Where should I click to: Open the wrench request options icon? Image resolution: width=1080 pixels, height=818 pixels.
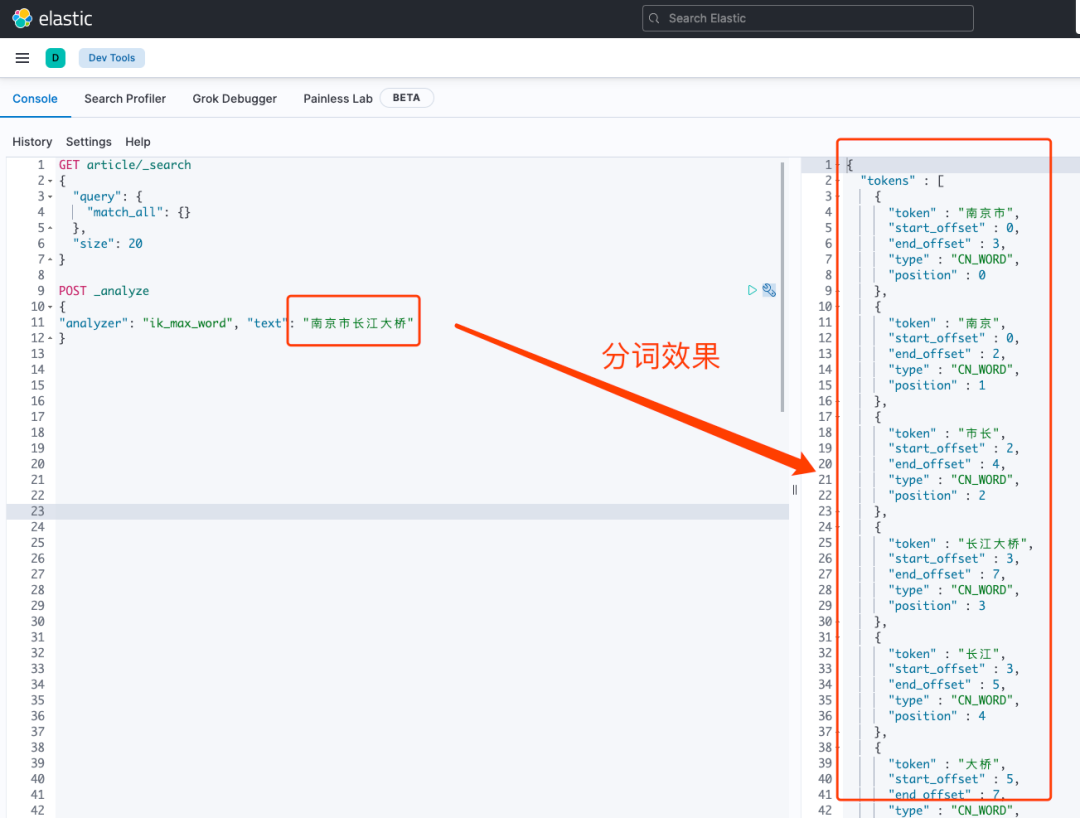click(769, 290)
